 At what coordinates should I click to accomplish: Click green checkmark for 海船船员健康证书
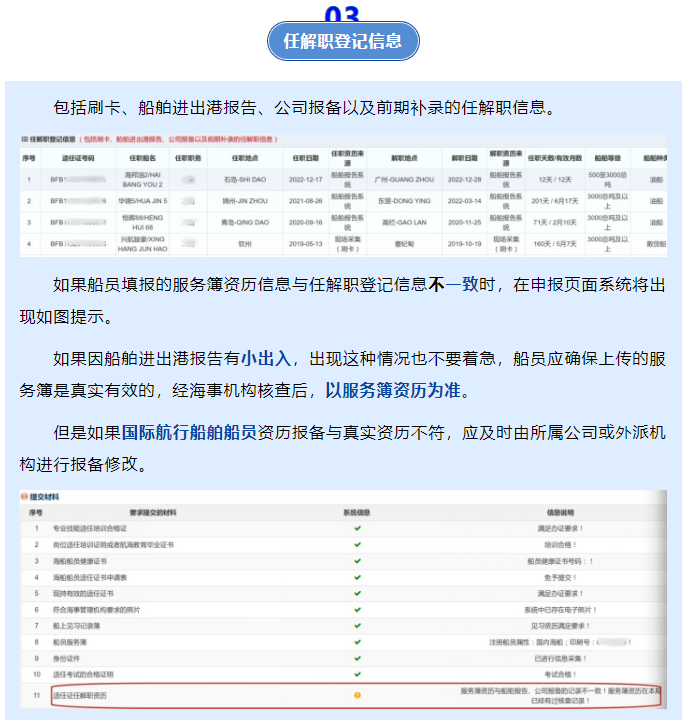click(x=357, y=561)
